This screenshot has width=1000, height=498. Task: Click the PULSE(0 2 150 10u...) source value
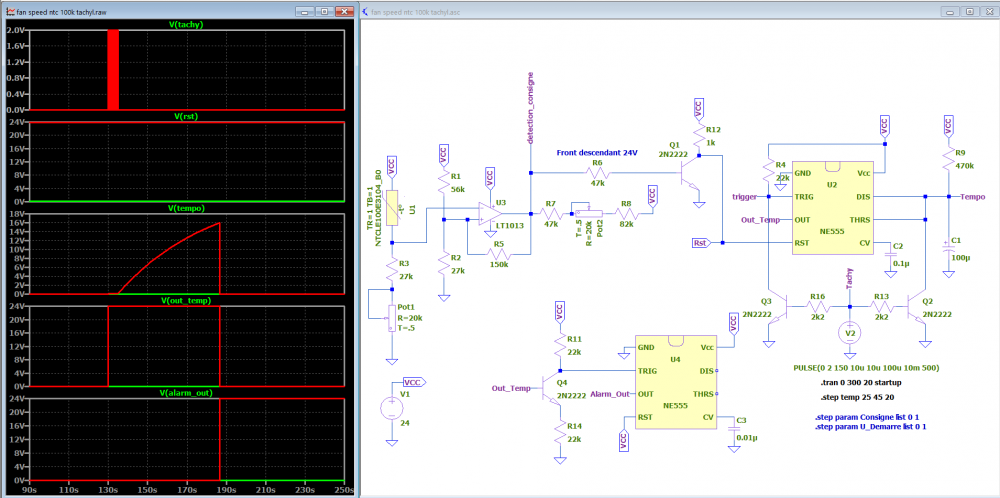(865, 369)
